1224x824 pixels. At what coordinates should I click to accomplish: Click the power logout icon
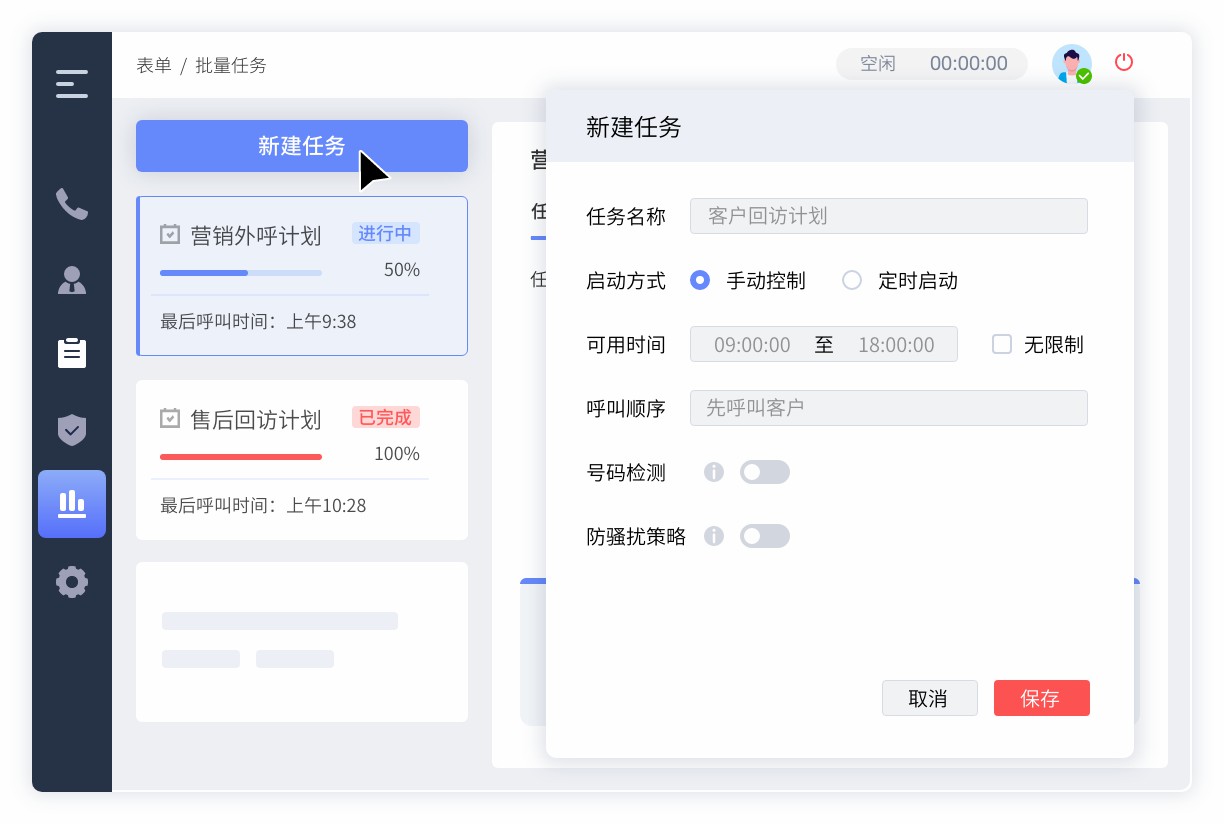(x=1123, y=62)
